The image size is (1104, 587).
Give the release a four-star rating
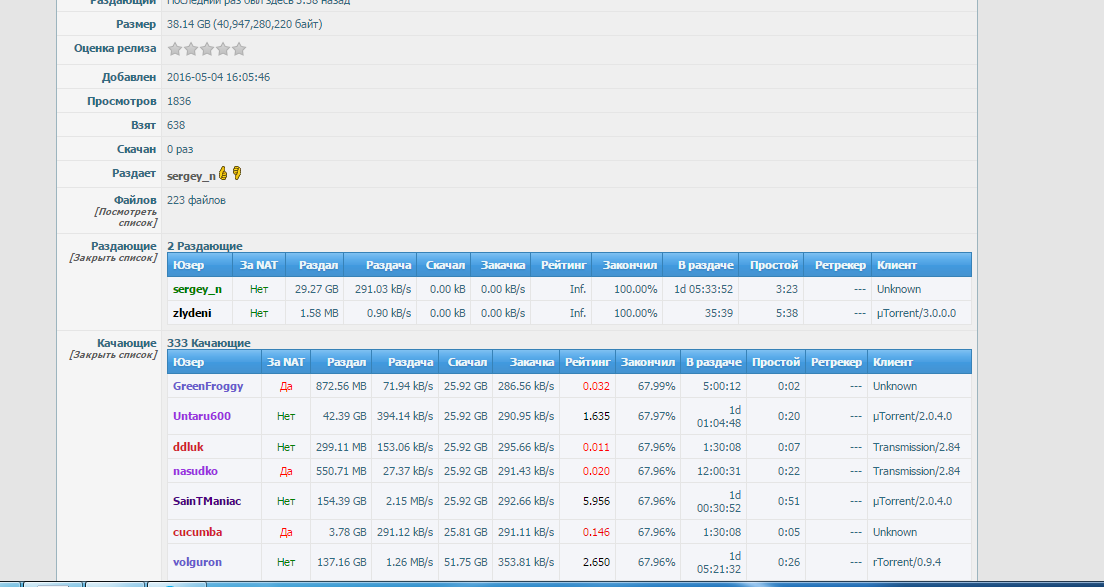223,49
